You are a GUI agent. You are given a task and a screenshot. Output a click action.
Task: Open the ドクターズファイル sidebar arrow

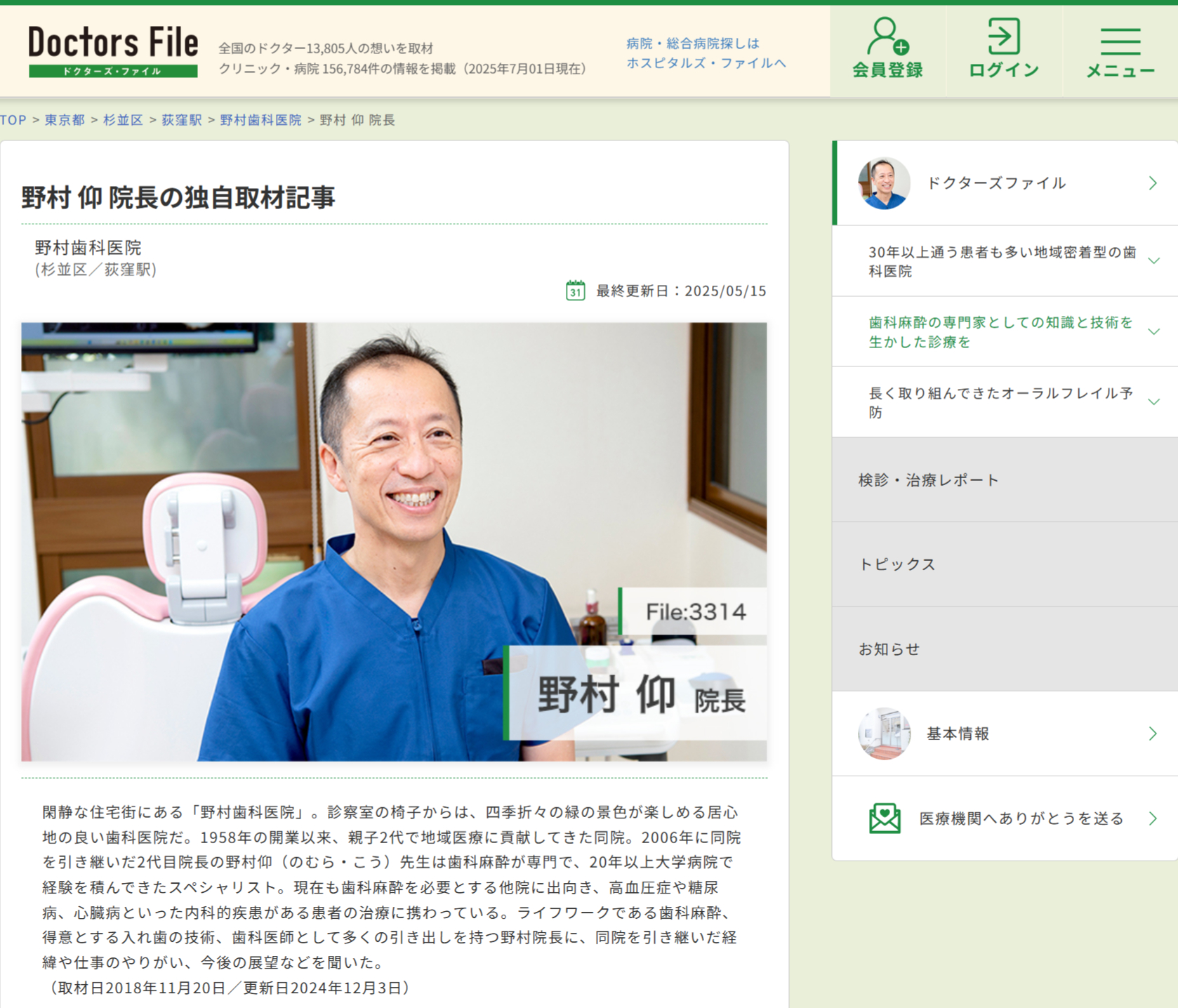[x=1153, y=183]
